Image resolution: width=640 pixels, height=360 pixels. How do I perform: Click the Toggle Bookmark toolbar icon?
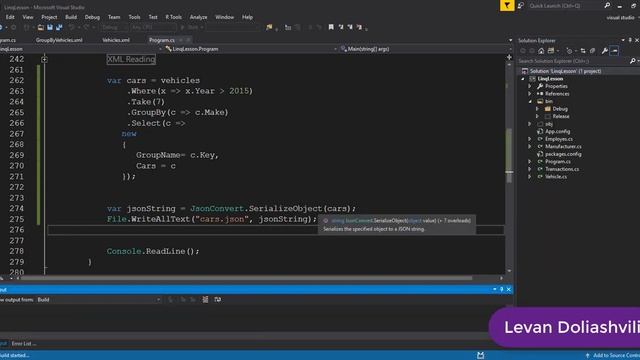pyautogui.click(x=331, y=27)
